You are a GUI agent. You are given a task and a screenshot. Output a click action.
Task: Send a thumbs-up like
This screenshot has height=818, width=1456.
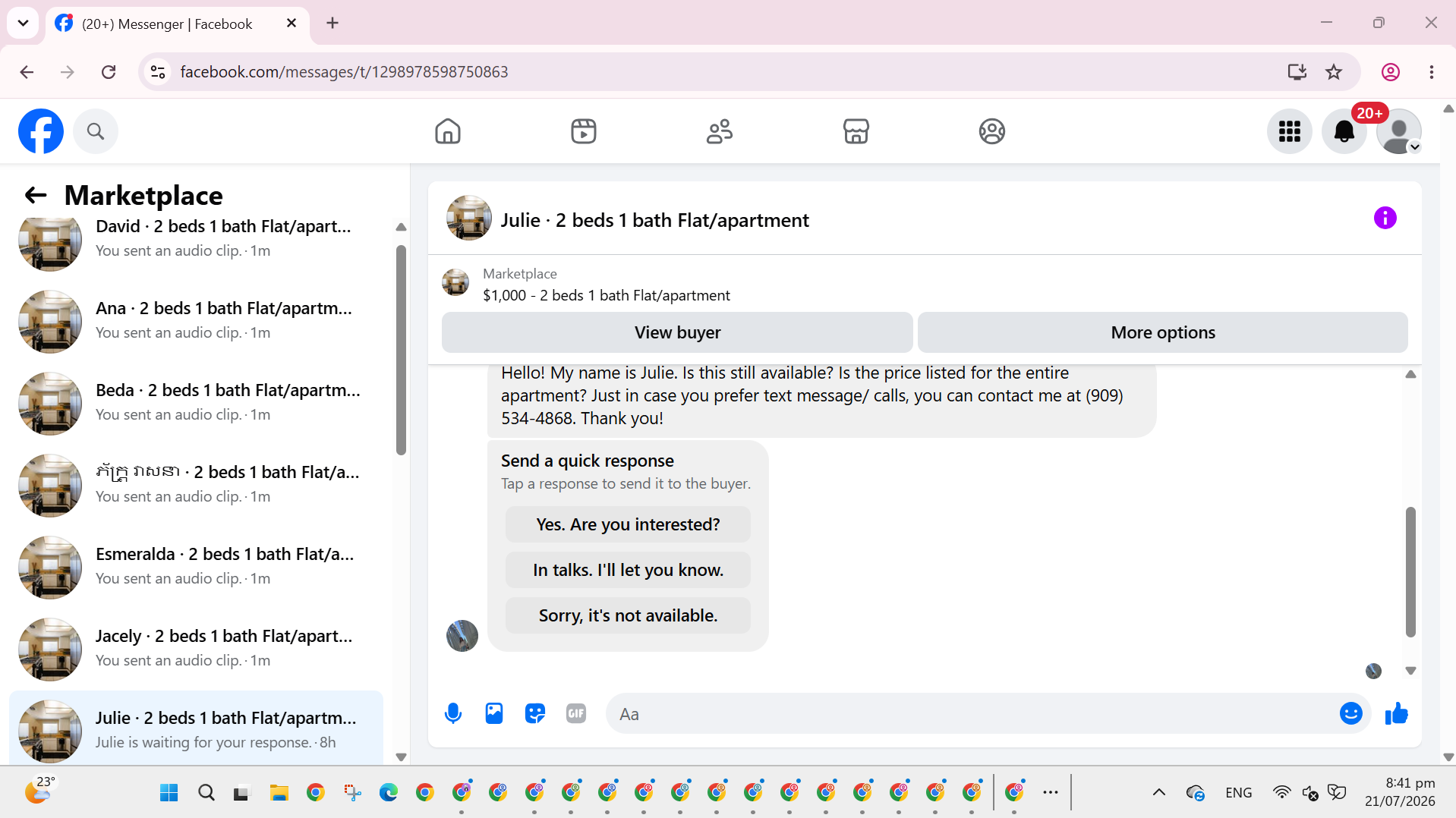point(1397,713)
